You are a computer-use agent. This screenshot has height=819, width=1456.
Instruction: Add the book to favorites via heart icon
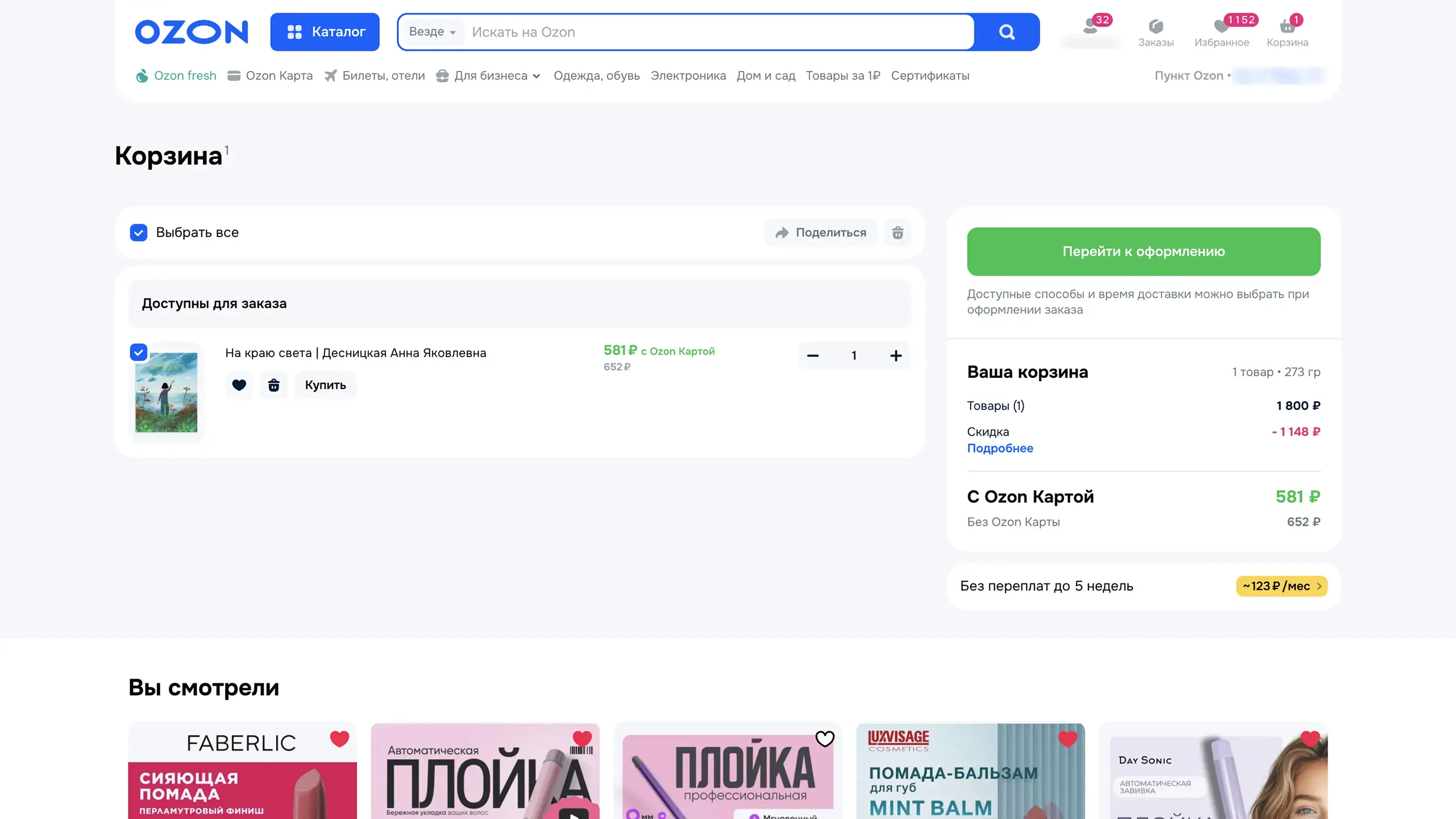point(239,385)
